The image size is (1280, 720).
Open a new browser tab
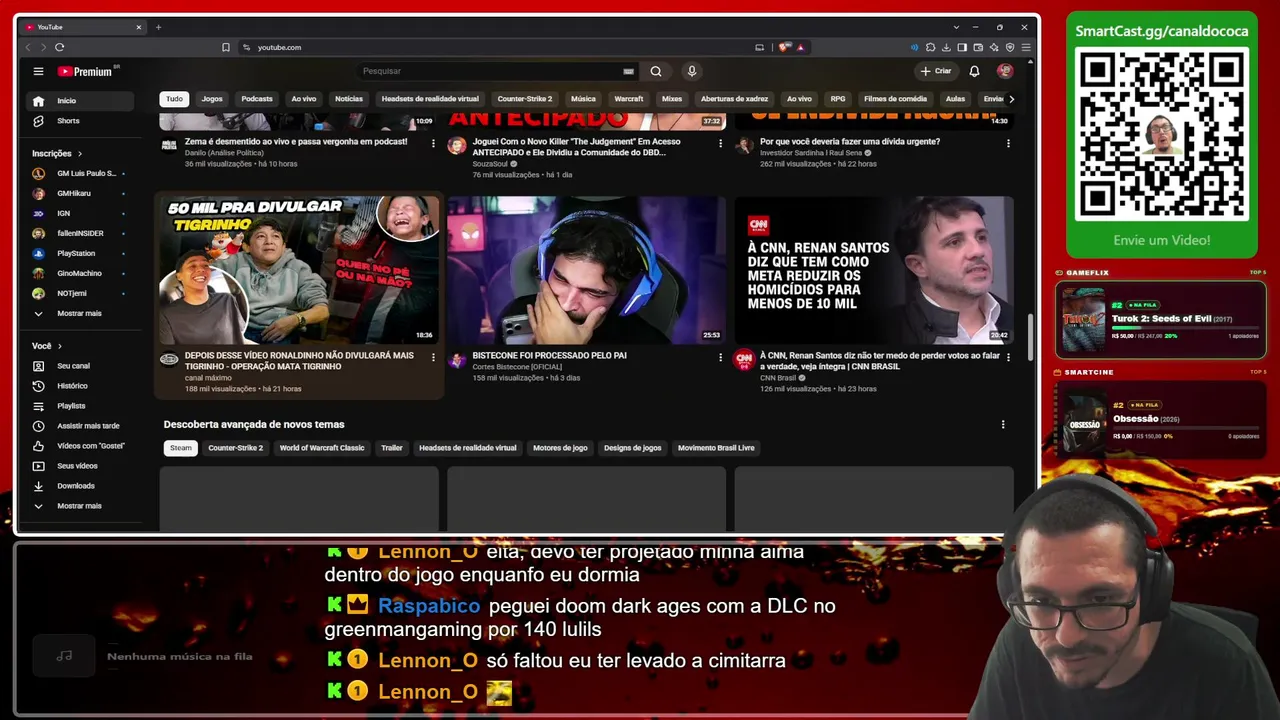(158, 27)
